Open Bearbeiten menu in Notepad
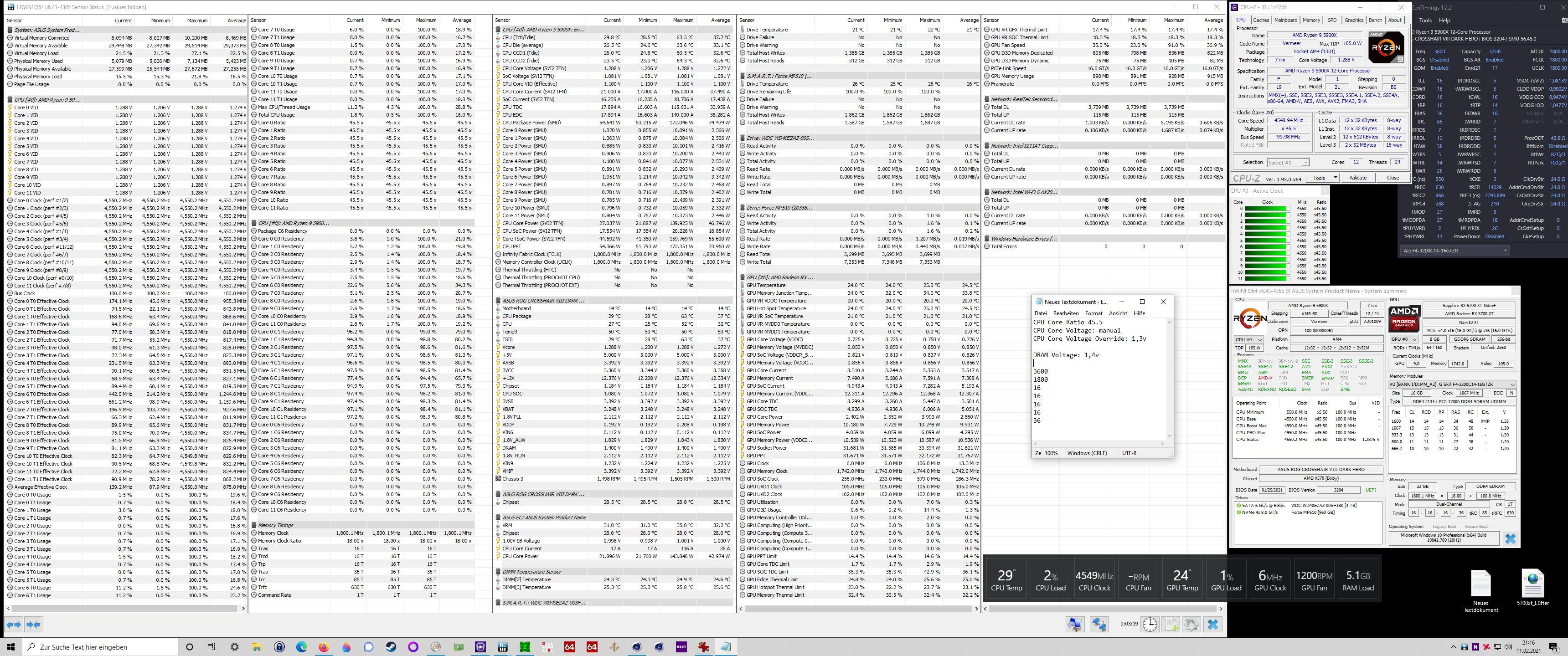Image resolution: width=1568 pixels, height=656 pixels. tap(1066, 313)
